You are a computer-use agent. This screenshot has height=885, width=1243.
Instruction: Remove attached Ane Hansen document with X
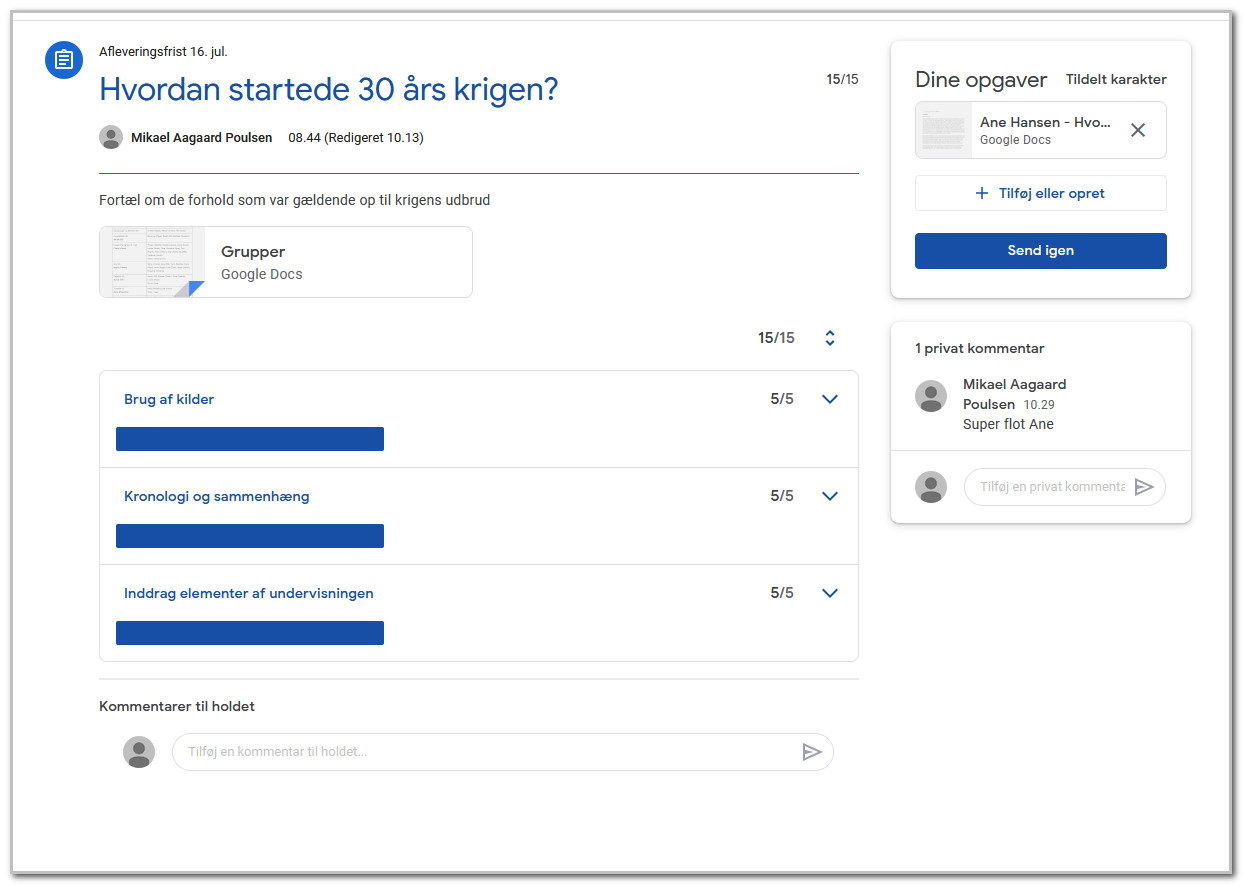(1138, 130)
